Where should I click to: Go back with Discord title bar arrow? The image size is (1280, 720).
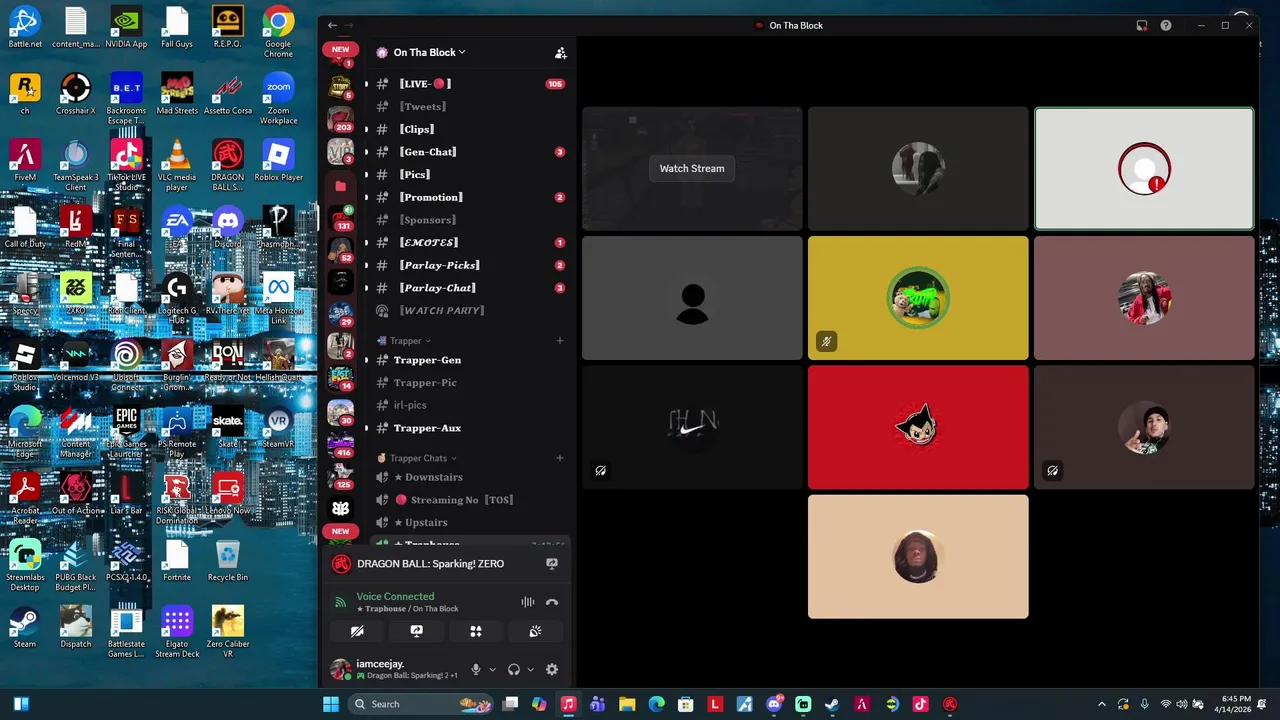(332, 25)
